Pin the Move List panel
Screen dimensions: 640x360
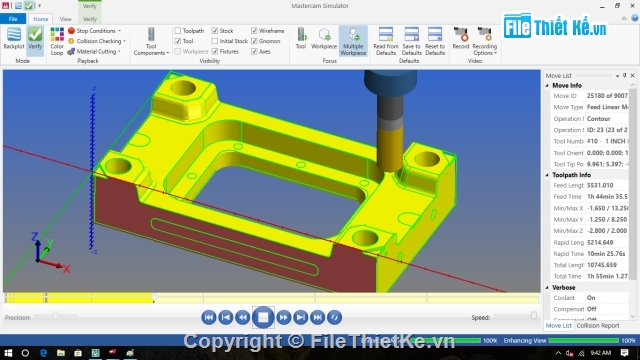(x=624, y=76)
